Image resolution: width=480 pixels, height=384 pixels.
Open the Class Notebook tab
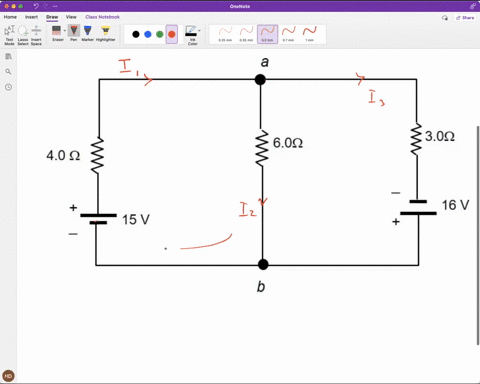(102, 17)
